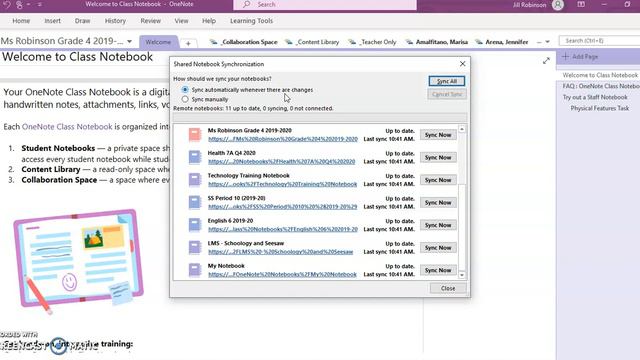This screenshot has height=360, width=640.
Task: Open Jill Robinson account avatar
Action: [x=558, y=5]
